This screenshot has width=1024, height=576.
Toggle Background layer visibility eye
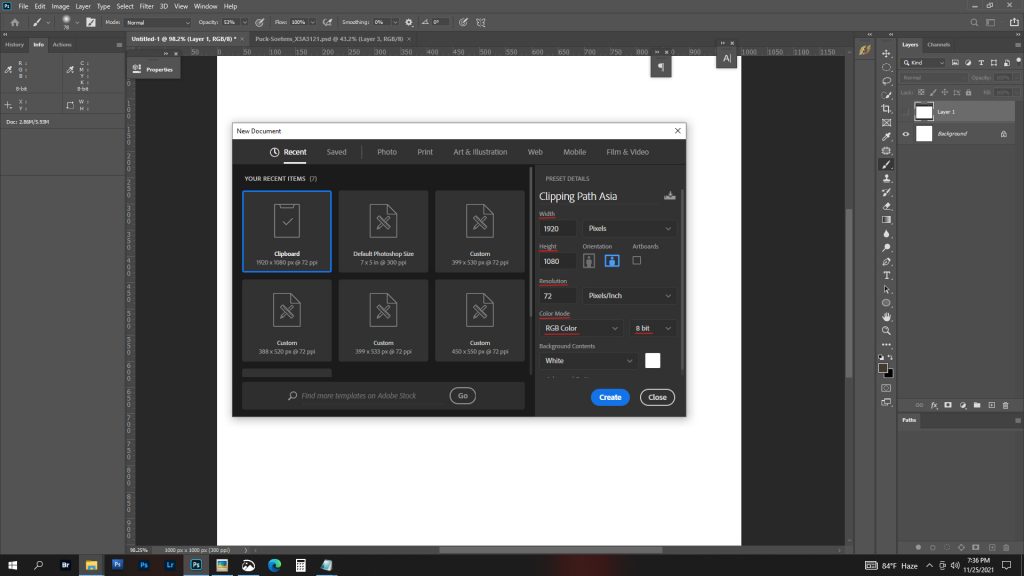[906, 134]
